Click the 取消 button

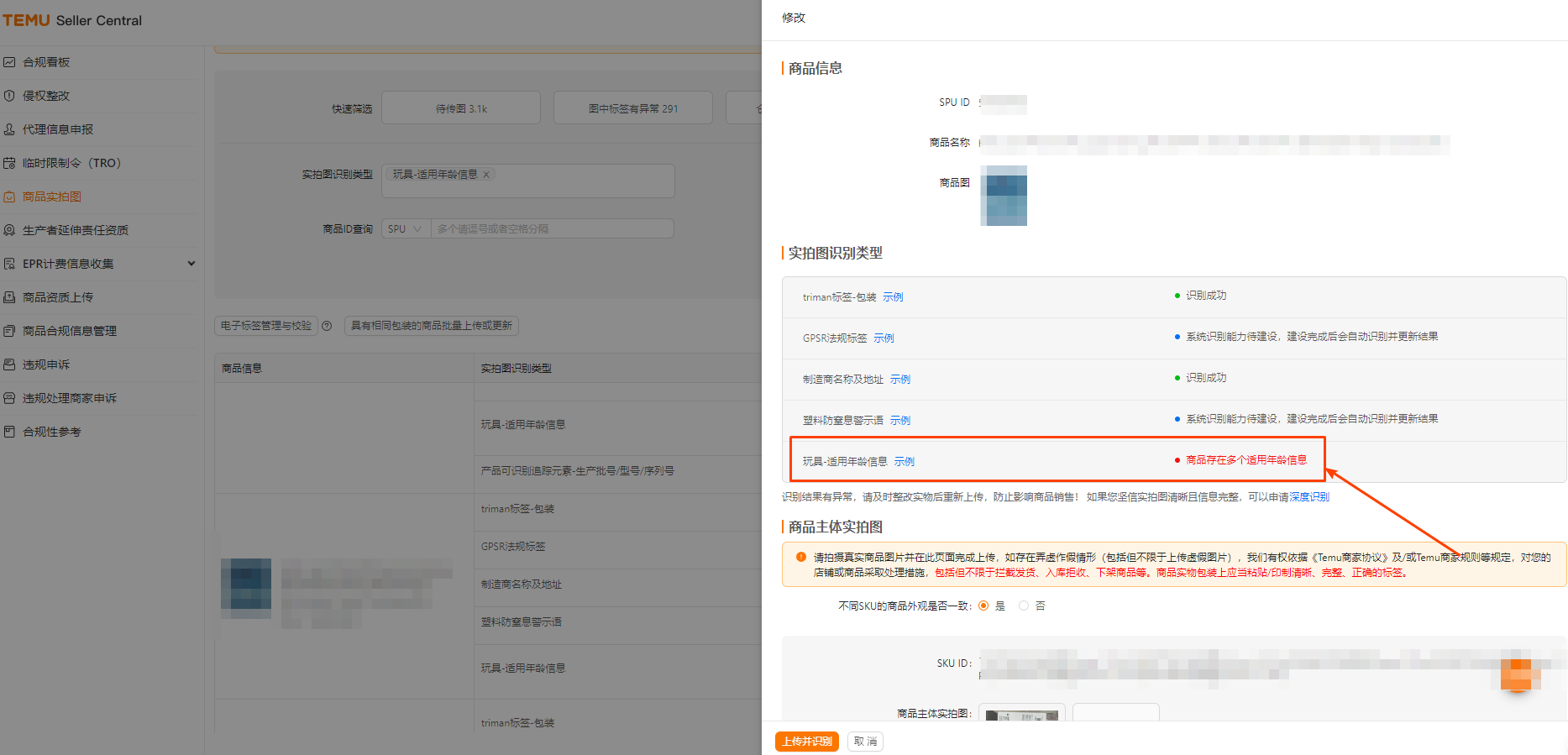(865, 742)
